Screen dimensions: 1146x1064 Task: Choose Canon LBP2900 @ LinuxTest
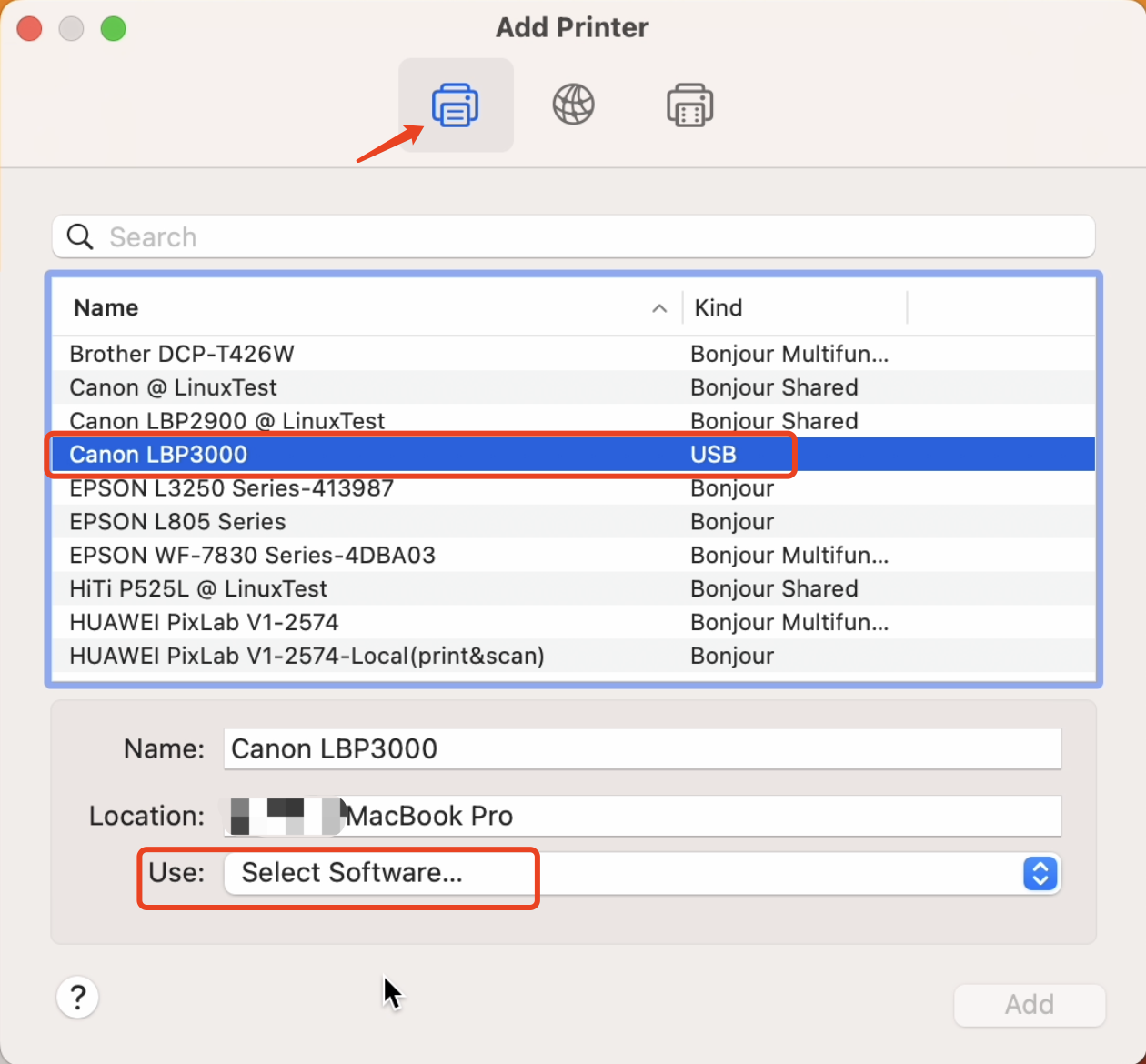click(227, 421)
